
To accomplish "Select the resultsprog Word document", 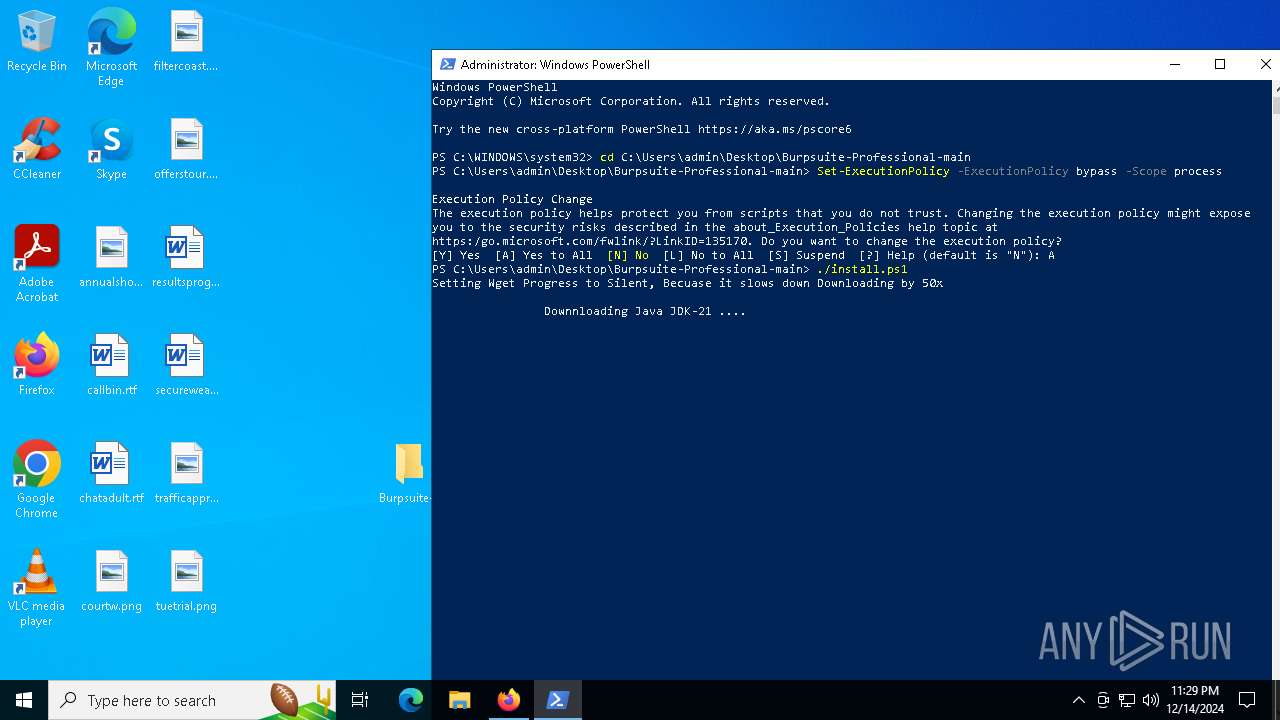I will 186,258.
